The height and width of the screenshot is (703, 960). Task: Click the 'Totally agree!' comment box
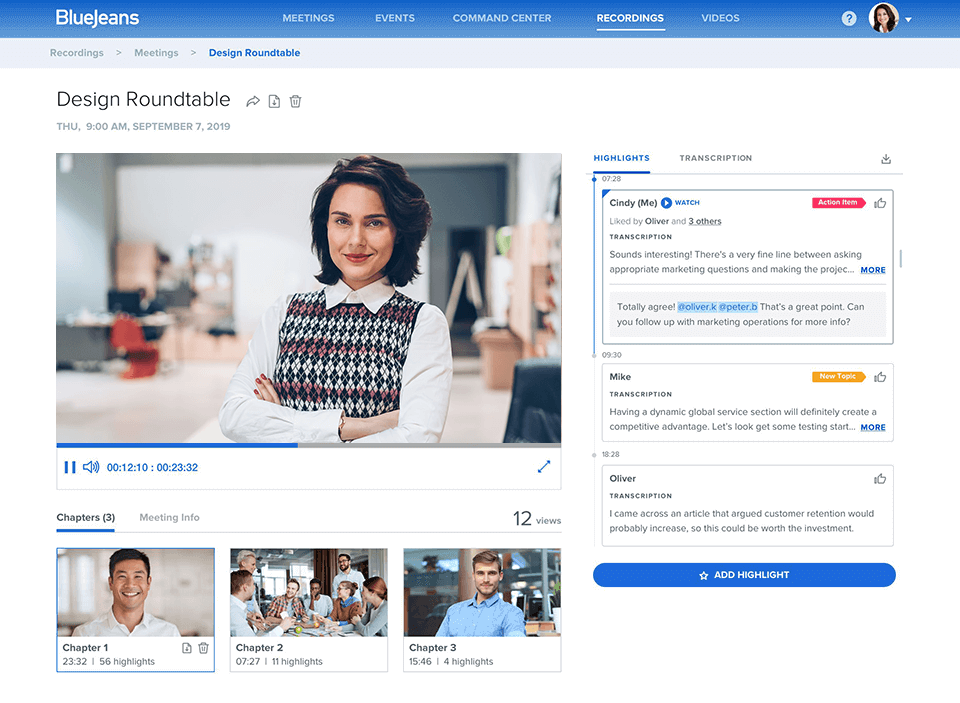tap(748, 314)
